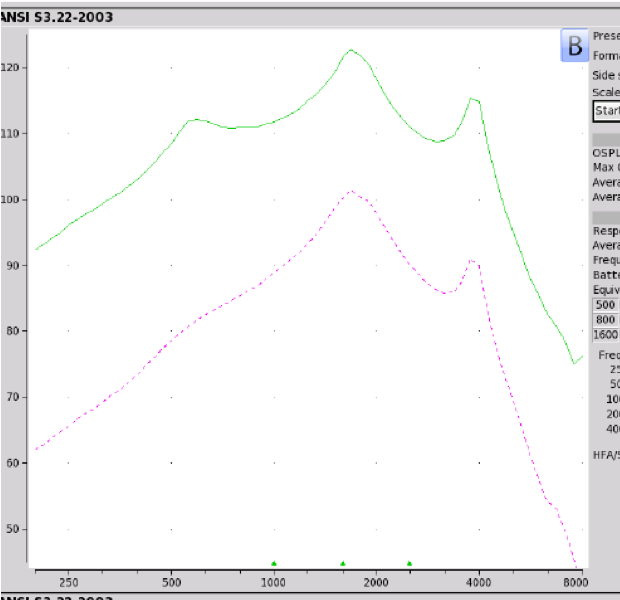Select the 500 cell in the table
The height and width of the screenshot is (600, 620).
coord(606,305)
